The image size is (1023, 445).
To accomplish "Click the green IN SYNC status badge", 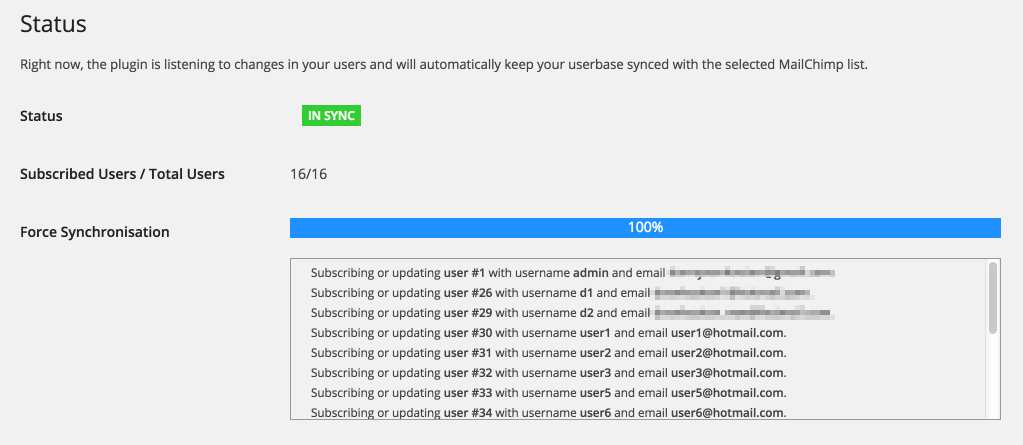I will 331,116.
